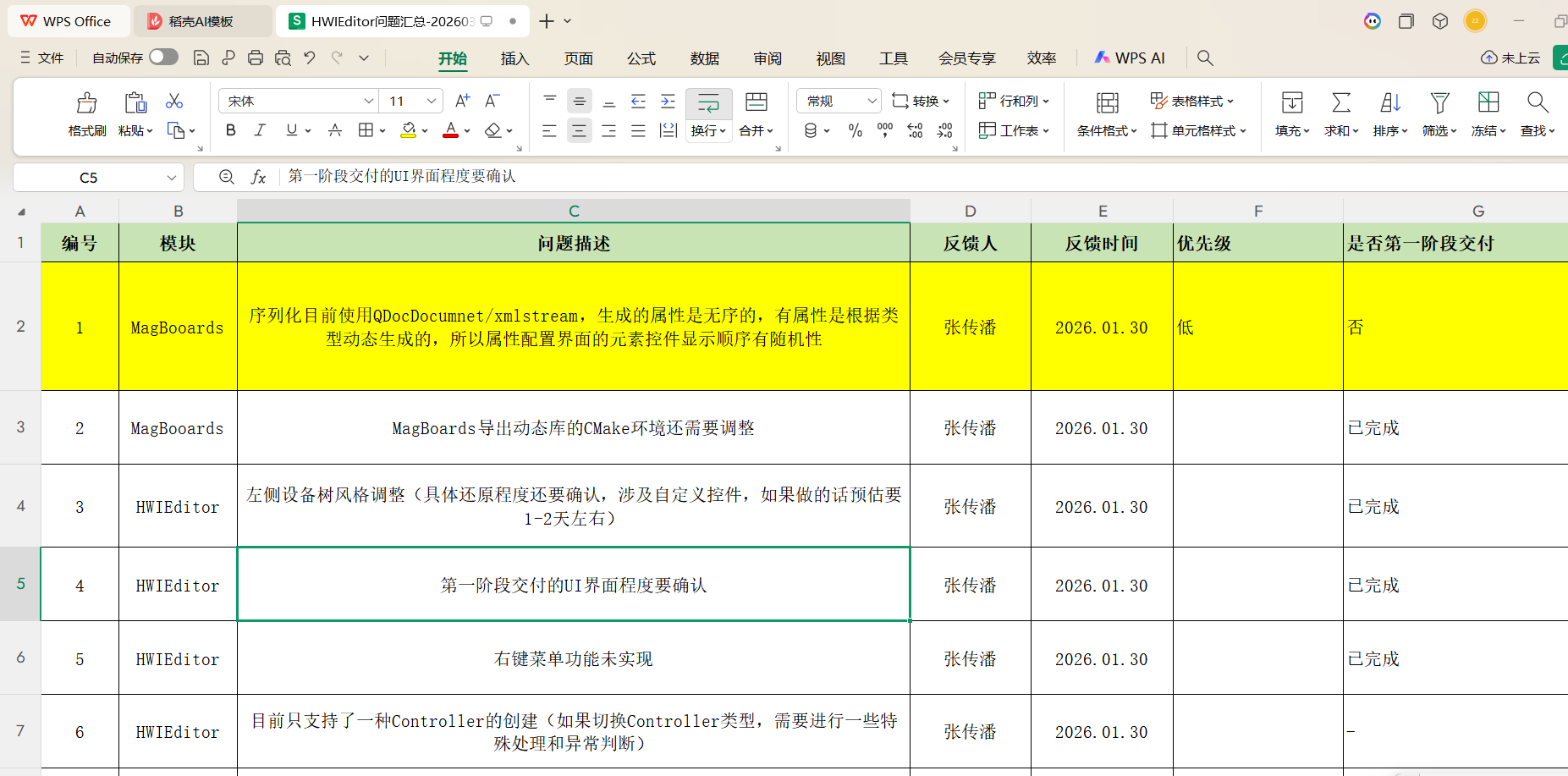Toggle italic formatting
The height and width of the screenshot is (776, 1568).
click(260, 130)
